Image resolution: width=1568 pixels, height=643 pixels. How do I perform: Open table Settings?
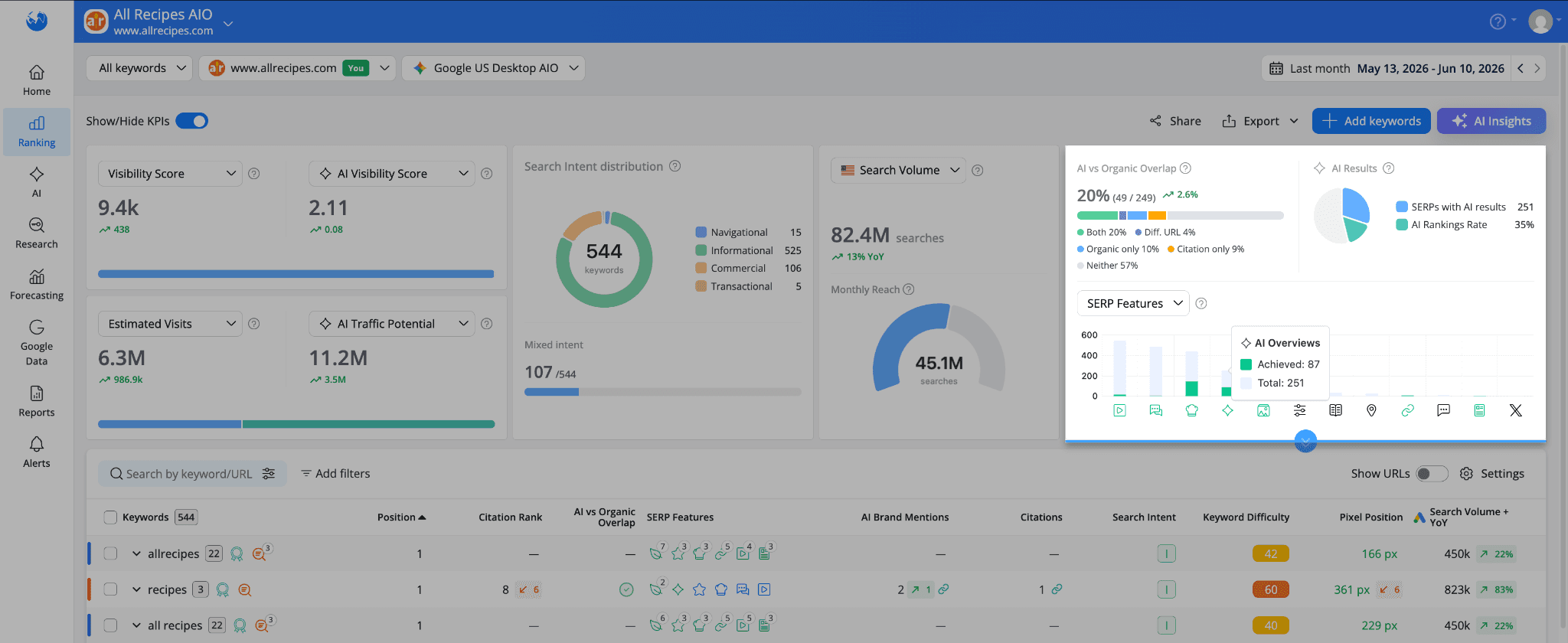tap(1491, 474)
